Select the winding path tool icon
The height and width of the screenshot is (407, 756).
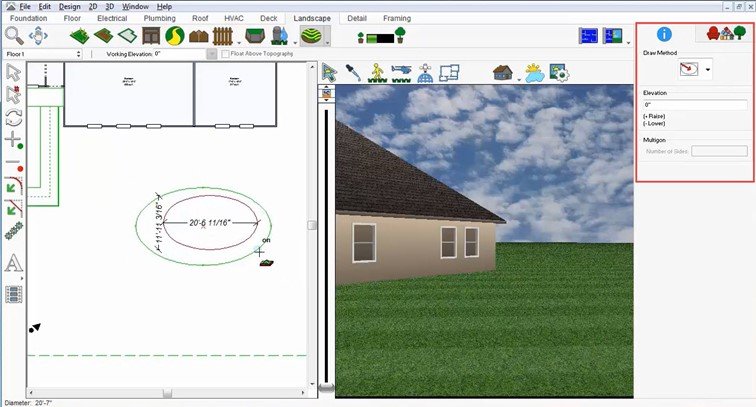pos(175,36)
